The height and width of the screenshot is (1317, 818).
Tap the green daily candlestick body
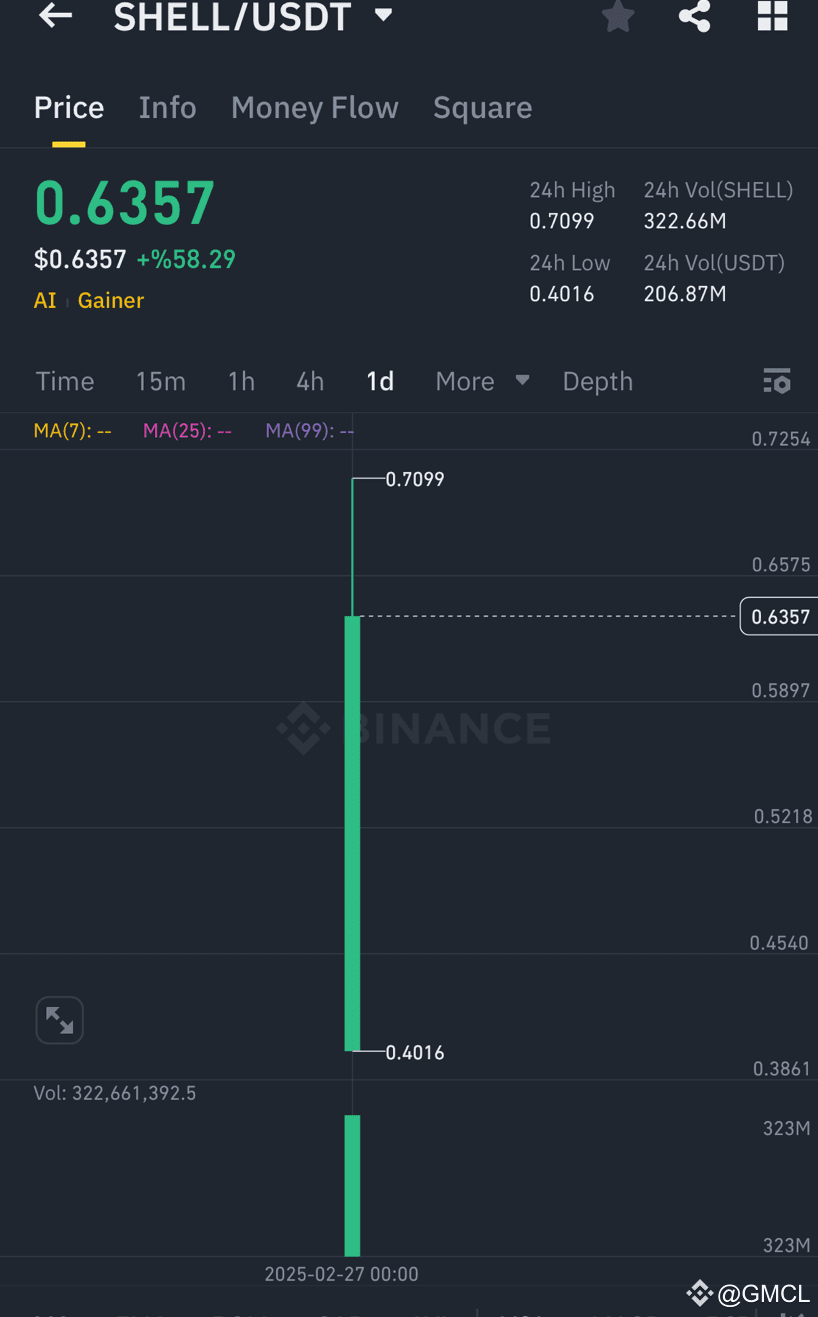click(352, 833)
